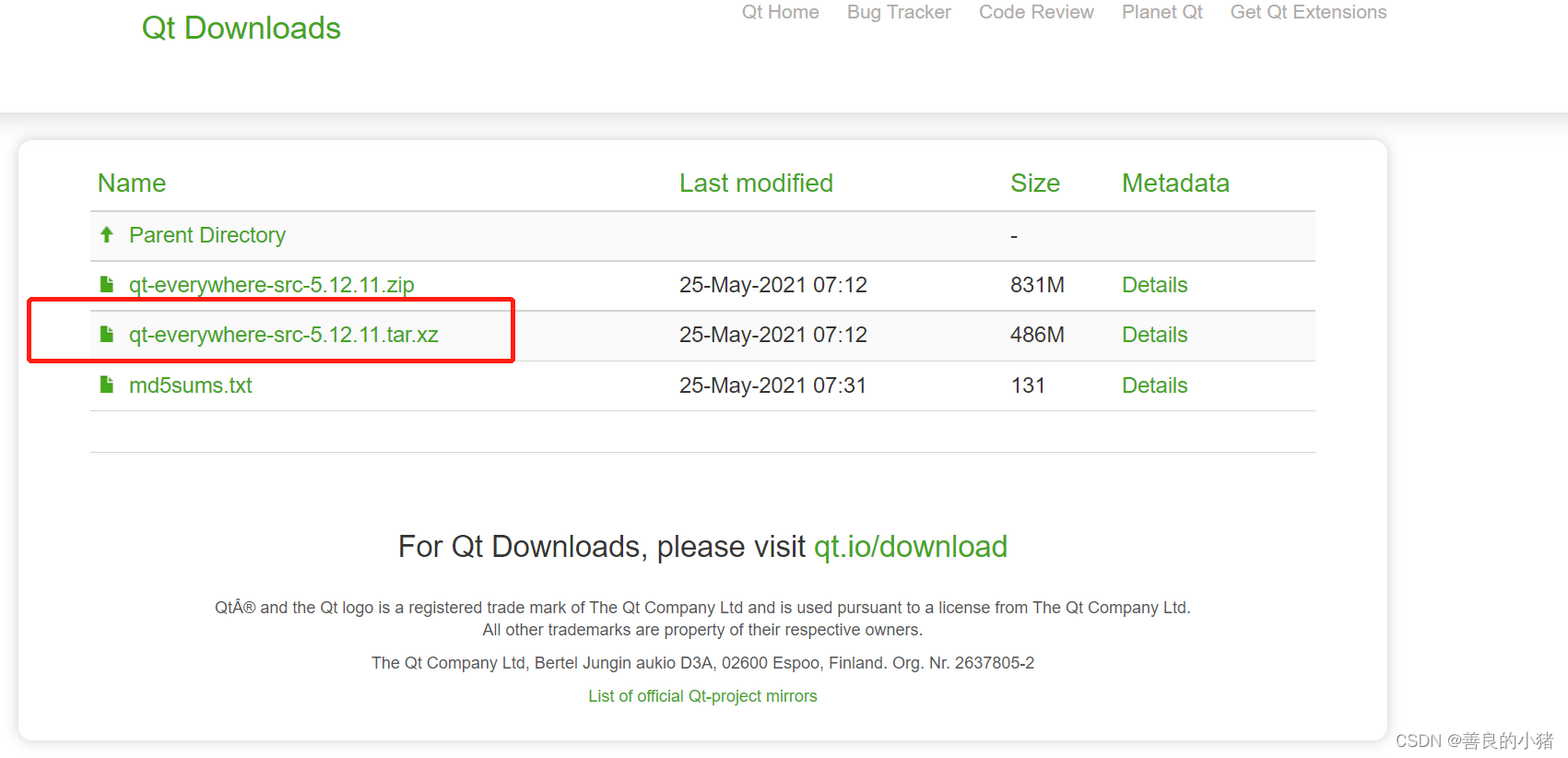
Task: Sort listing by Name column header
Action: pyautogui.click(x=132, y=183)
